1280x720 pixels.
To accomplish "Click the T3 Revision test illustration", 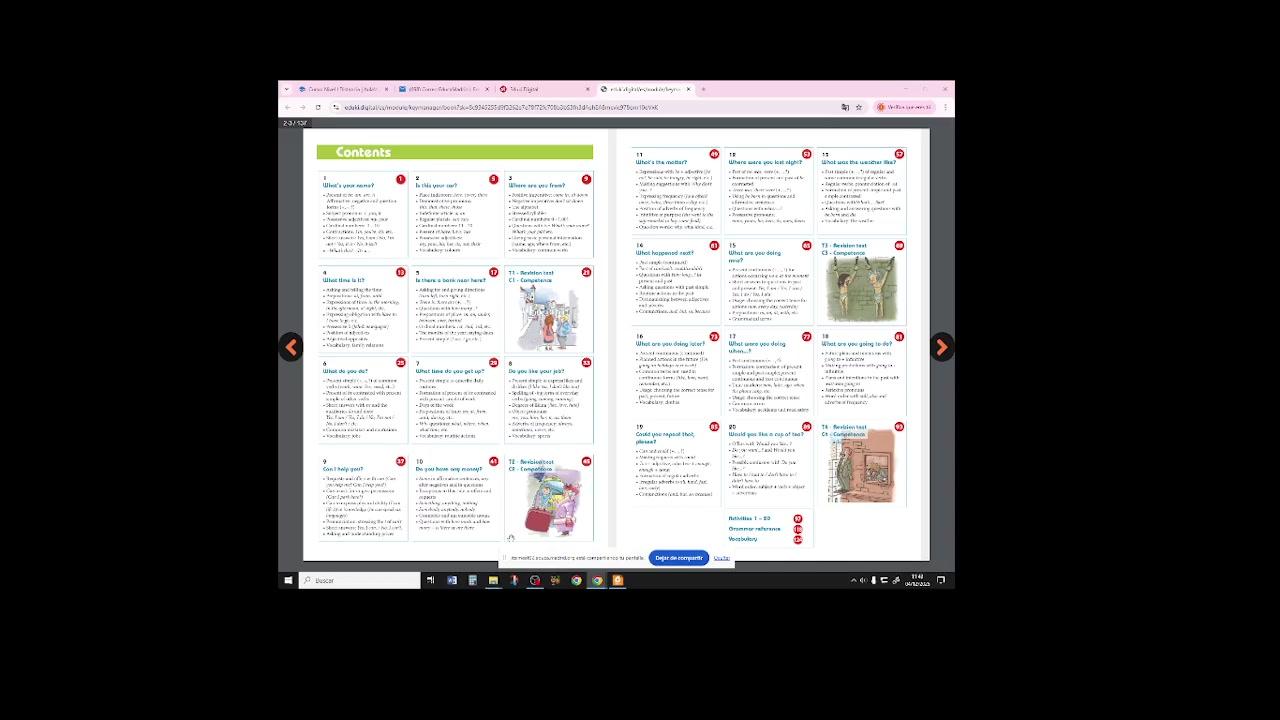I will tap(861, 289).
